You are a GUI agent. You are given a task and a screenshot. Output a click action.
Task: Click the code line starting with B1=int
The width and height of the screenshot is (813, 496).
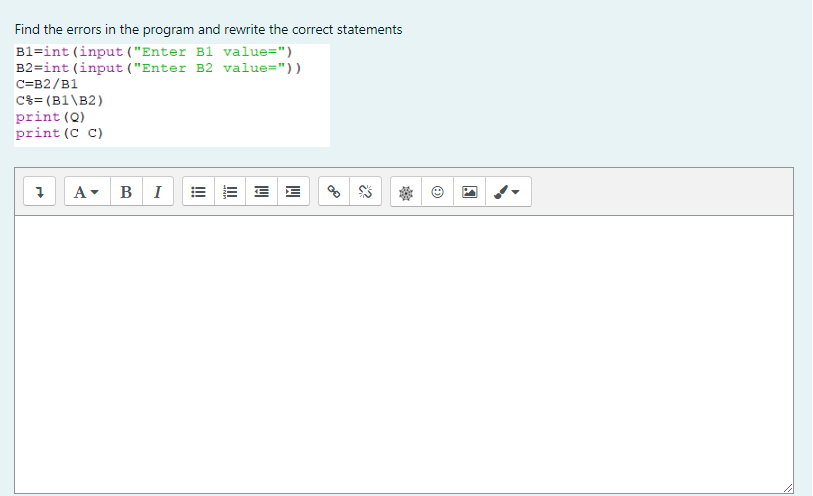point(154,52)
